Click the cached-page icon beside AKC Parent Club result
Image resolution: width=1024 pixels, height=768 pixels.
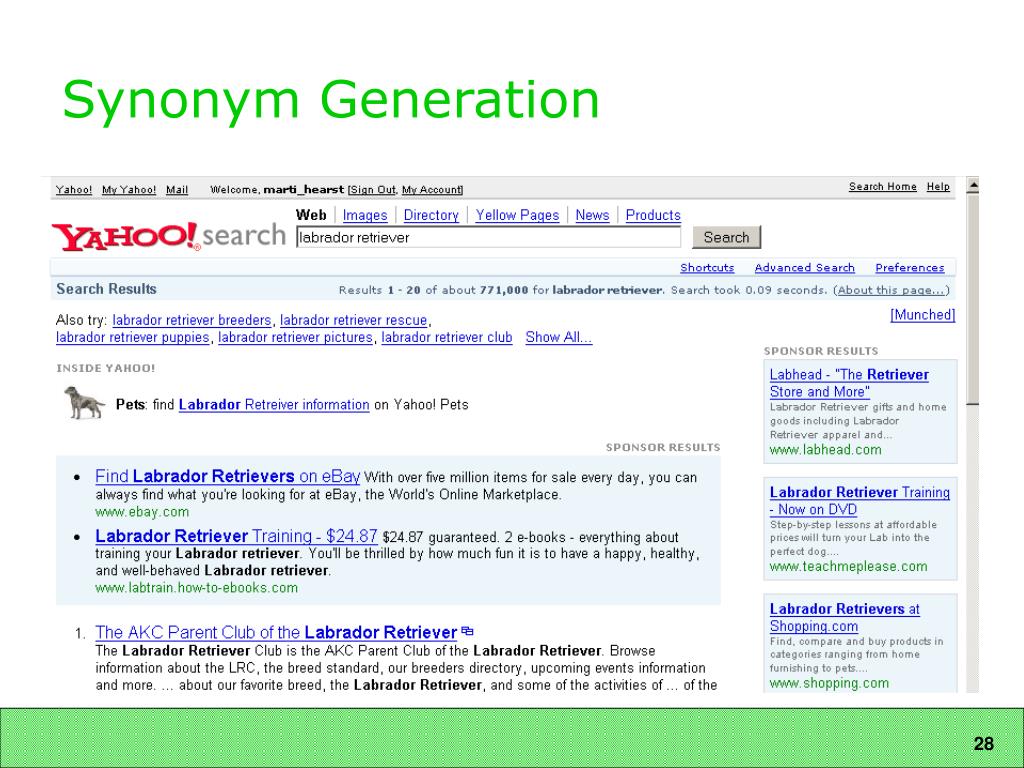click(x=467, y=631)
